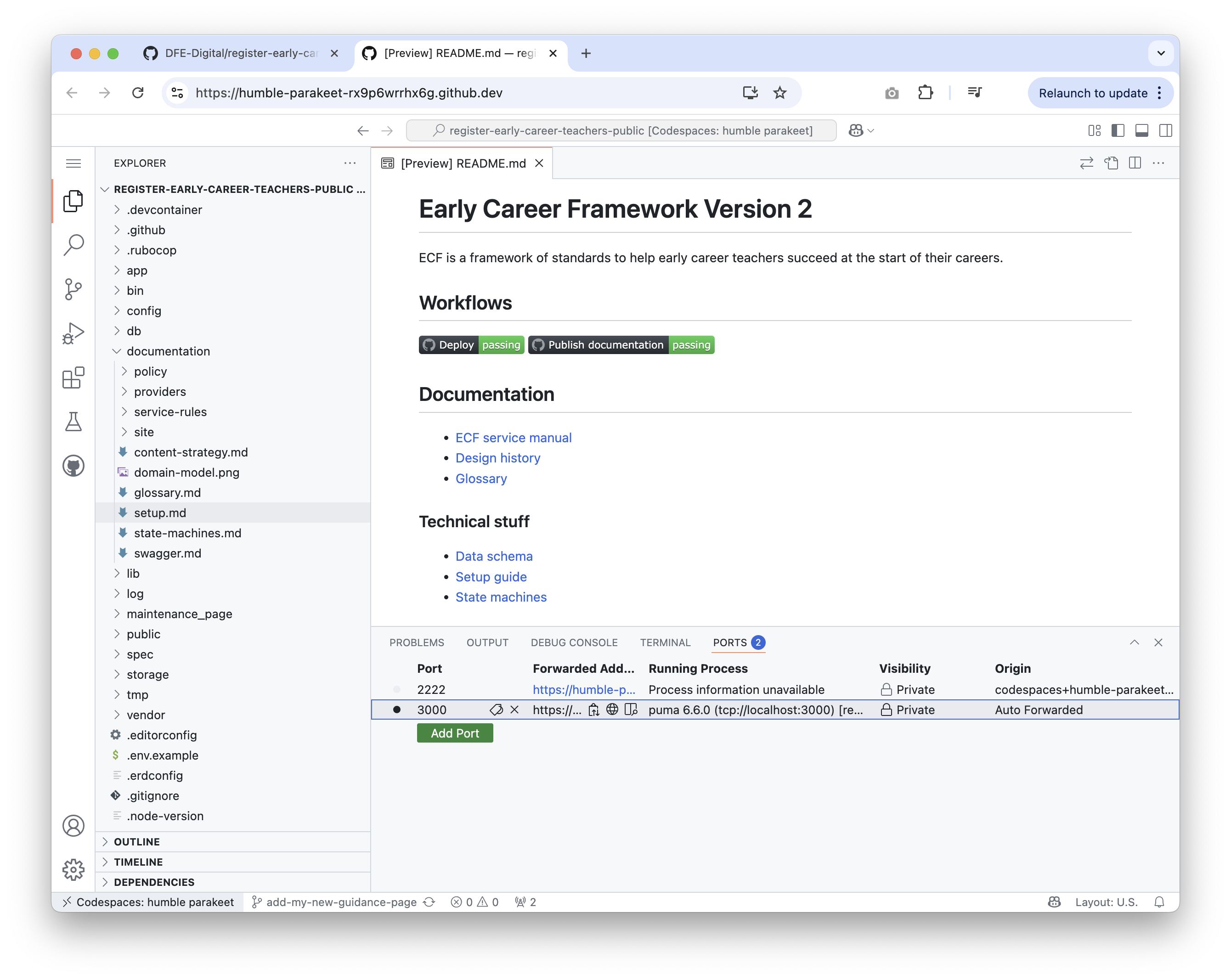Click the Copilot status bar icon
This screenshot has height=980, width=1231.
pyautogui.click(x=1055, y=902)
